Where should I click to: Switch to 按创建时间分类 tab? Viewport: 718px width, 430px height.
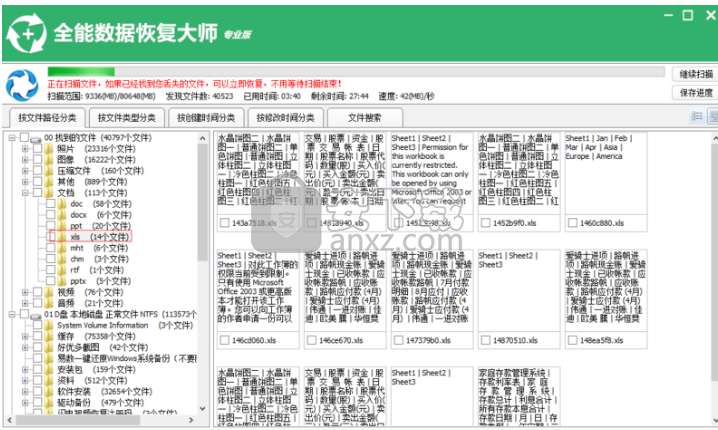coord(206,118)
